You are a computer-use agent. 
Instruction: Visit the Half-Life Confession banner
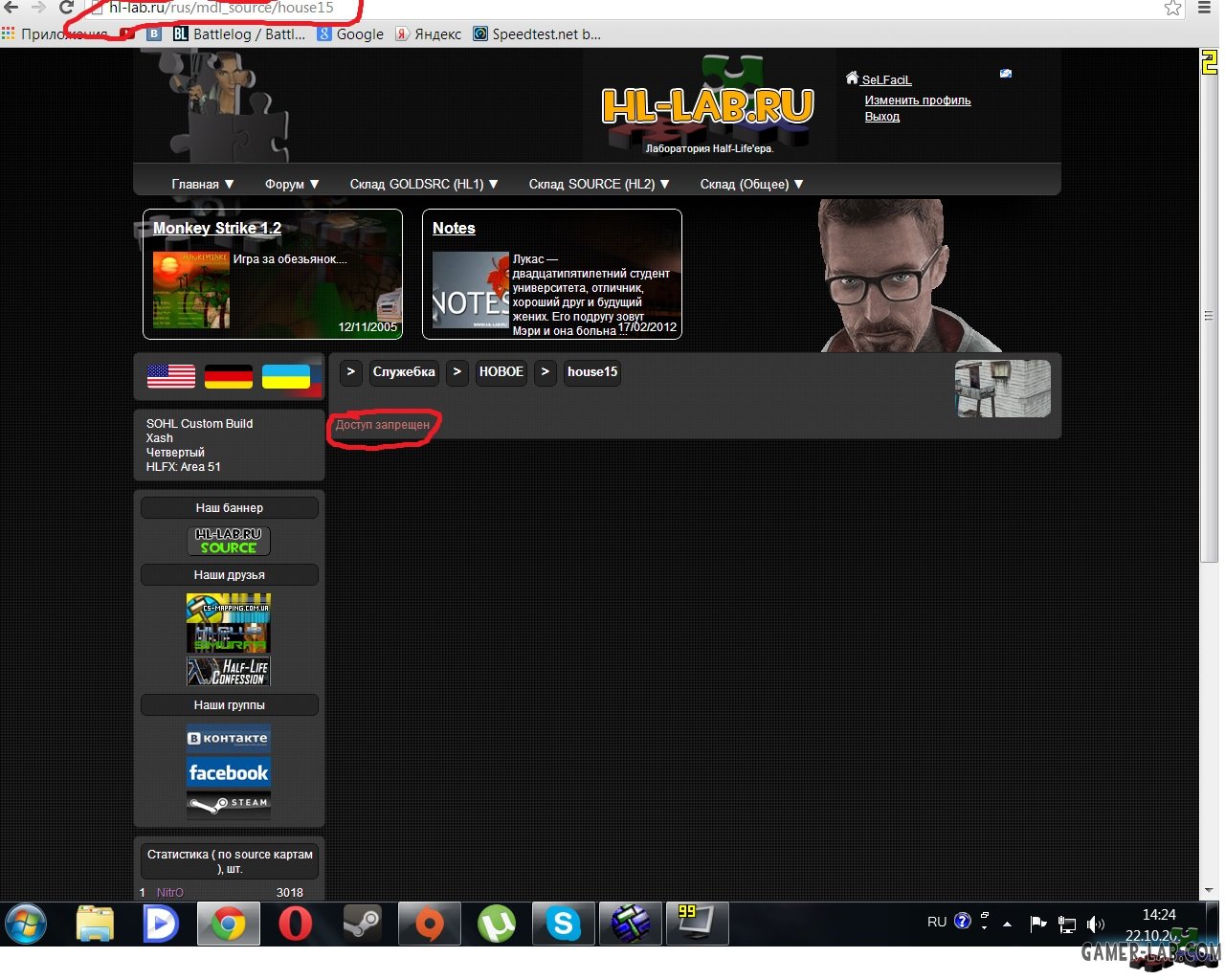coord(229,672)
